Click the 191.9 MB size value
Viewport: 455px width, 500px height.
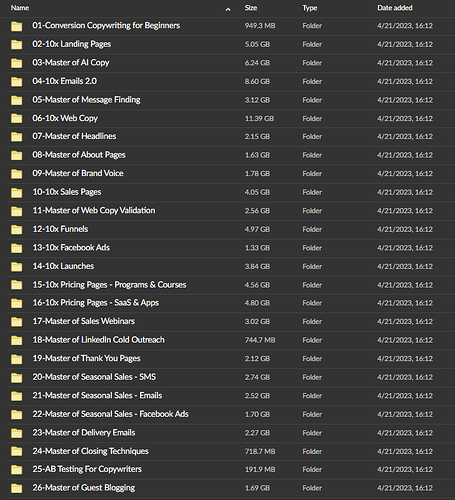(260, 470)
